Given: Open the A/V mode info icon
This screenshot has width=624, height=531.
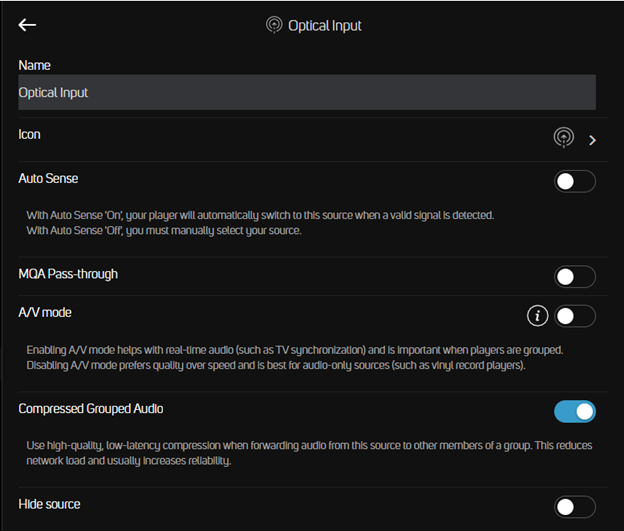Looking at the screenshot, I should pyautogui.click(x=537, y=316).
